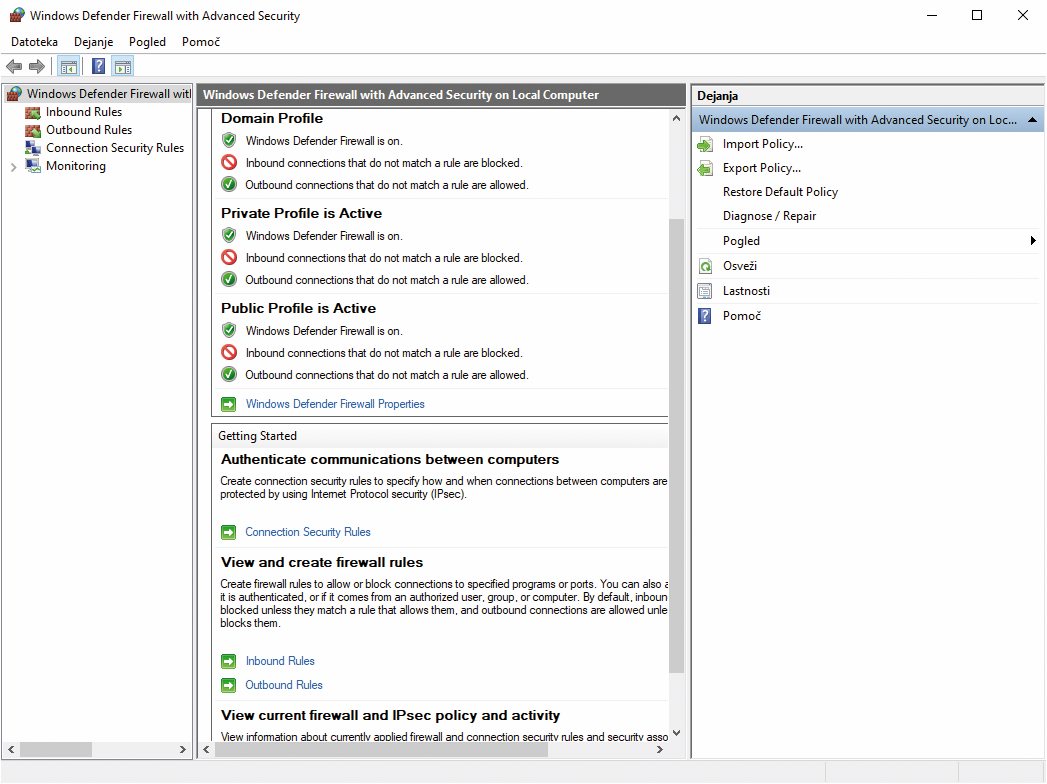Click the Domain Profile firewall-on shield icon

click(x=229, y=140)
